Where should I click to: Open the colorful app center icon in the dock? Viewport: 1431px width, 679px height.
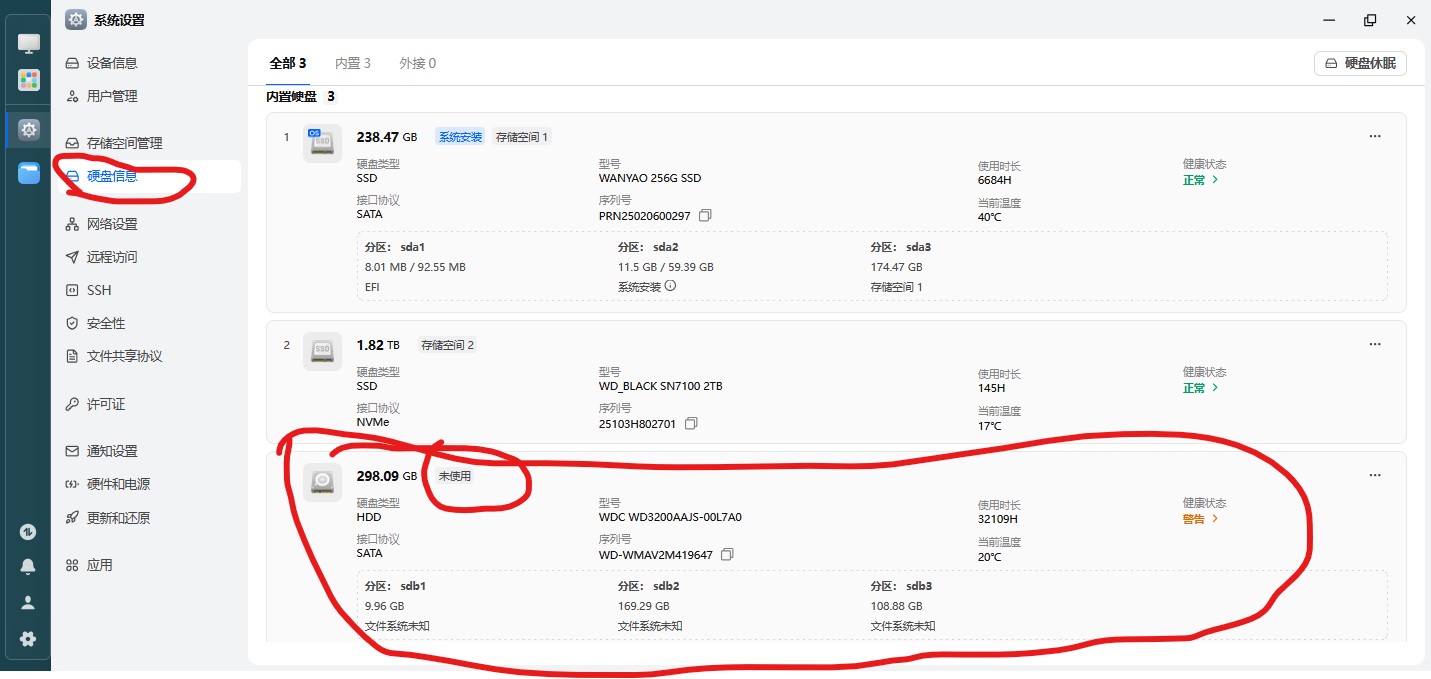point(29,80)
